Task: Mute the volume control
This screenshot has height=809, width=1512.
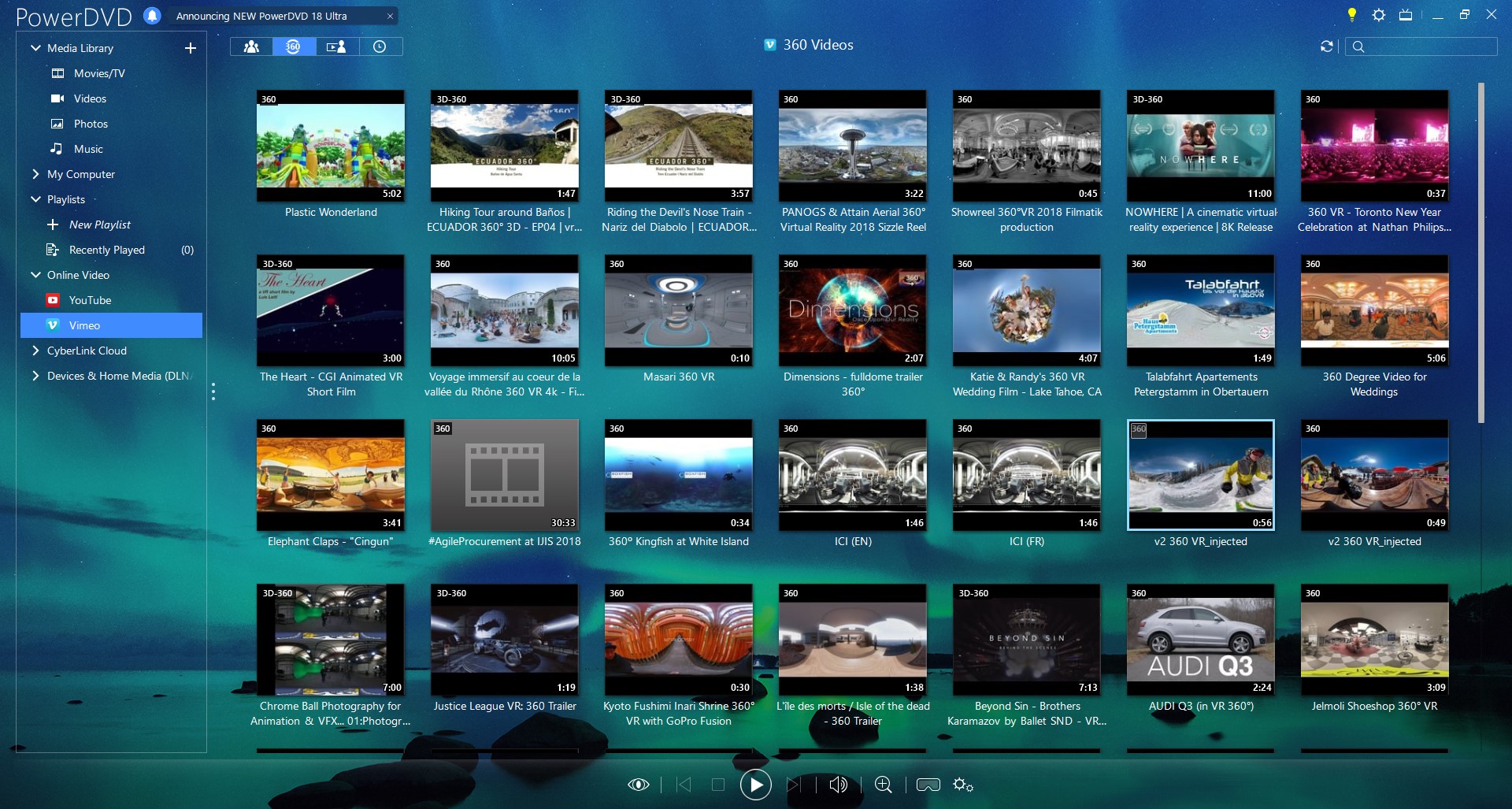Action: (x=838, y=785)
